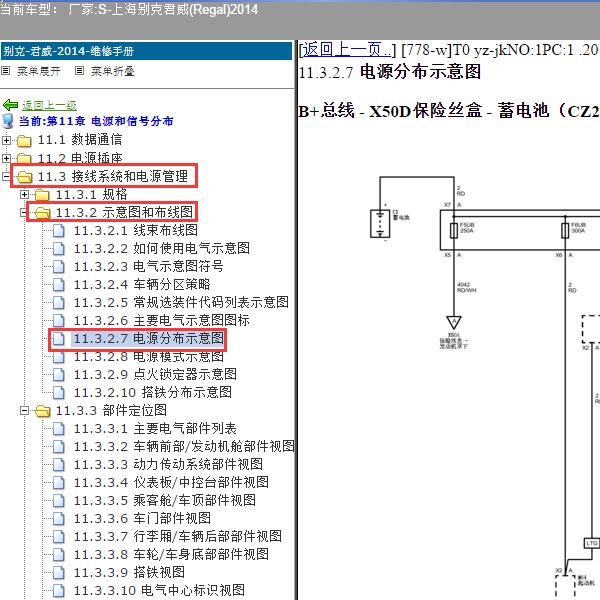This screenshot has height=600, width=600.
Task: Open 11.3.2.3 电气示意图符号 page
Action: pos(149,266)
